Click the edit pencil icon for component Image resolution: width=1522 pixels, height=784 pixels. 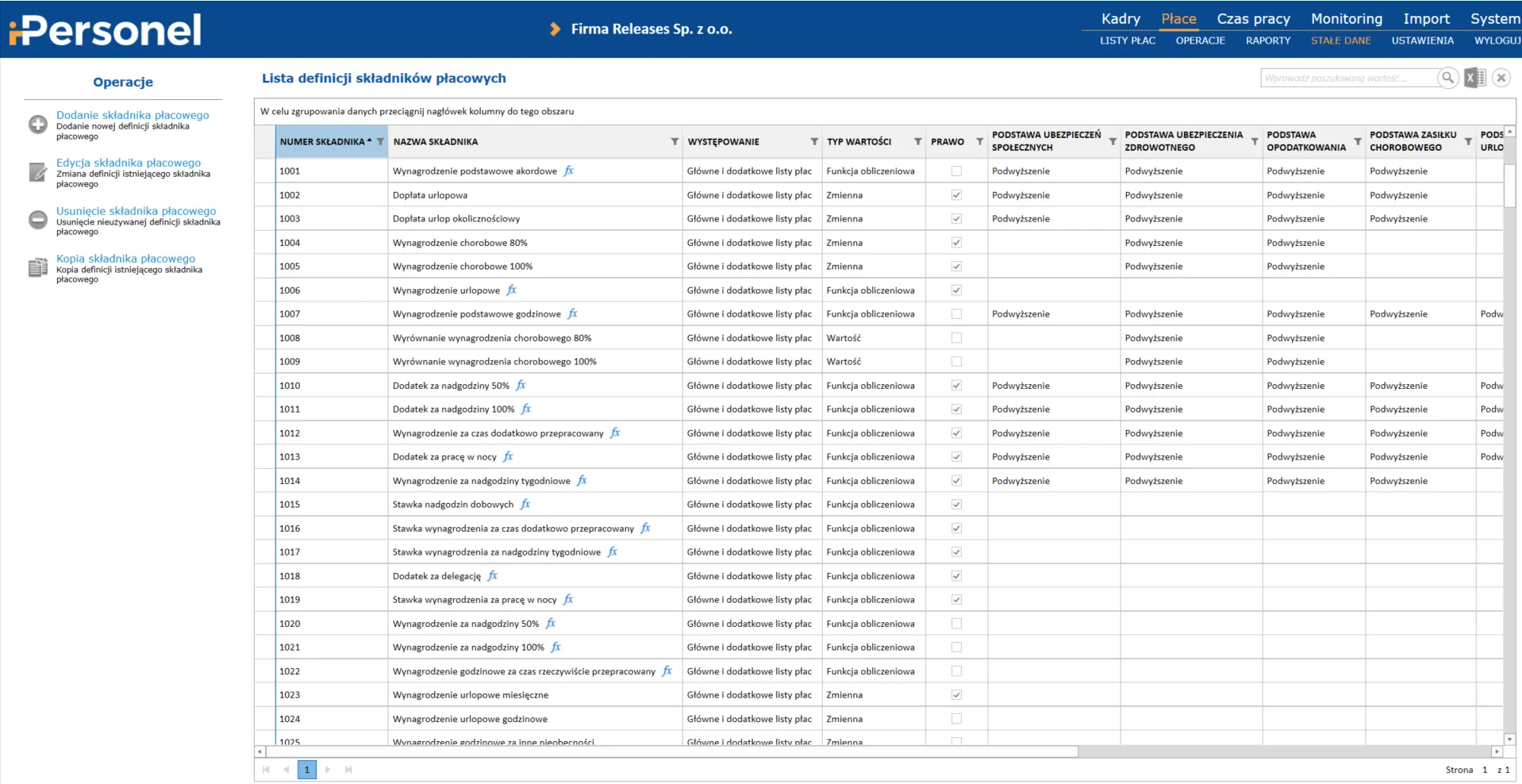point(38,172)
